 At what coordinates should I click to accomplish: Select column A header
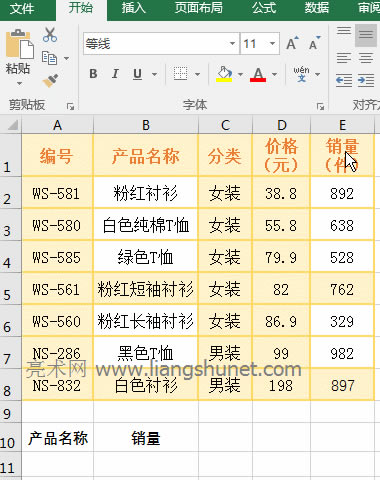(x=57, y=125)
